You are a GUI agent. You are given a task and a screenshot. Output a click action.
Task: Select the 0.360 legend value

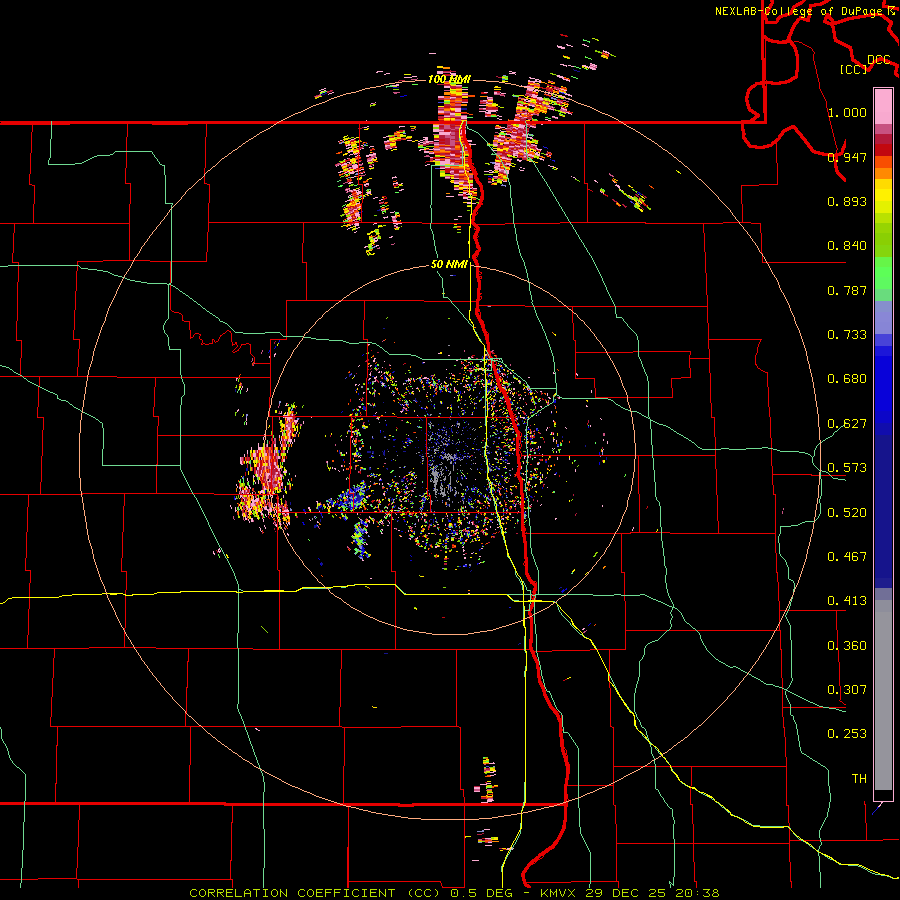coord(847,646)
